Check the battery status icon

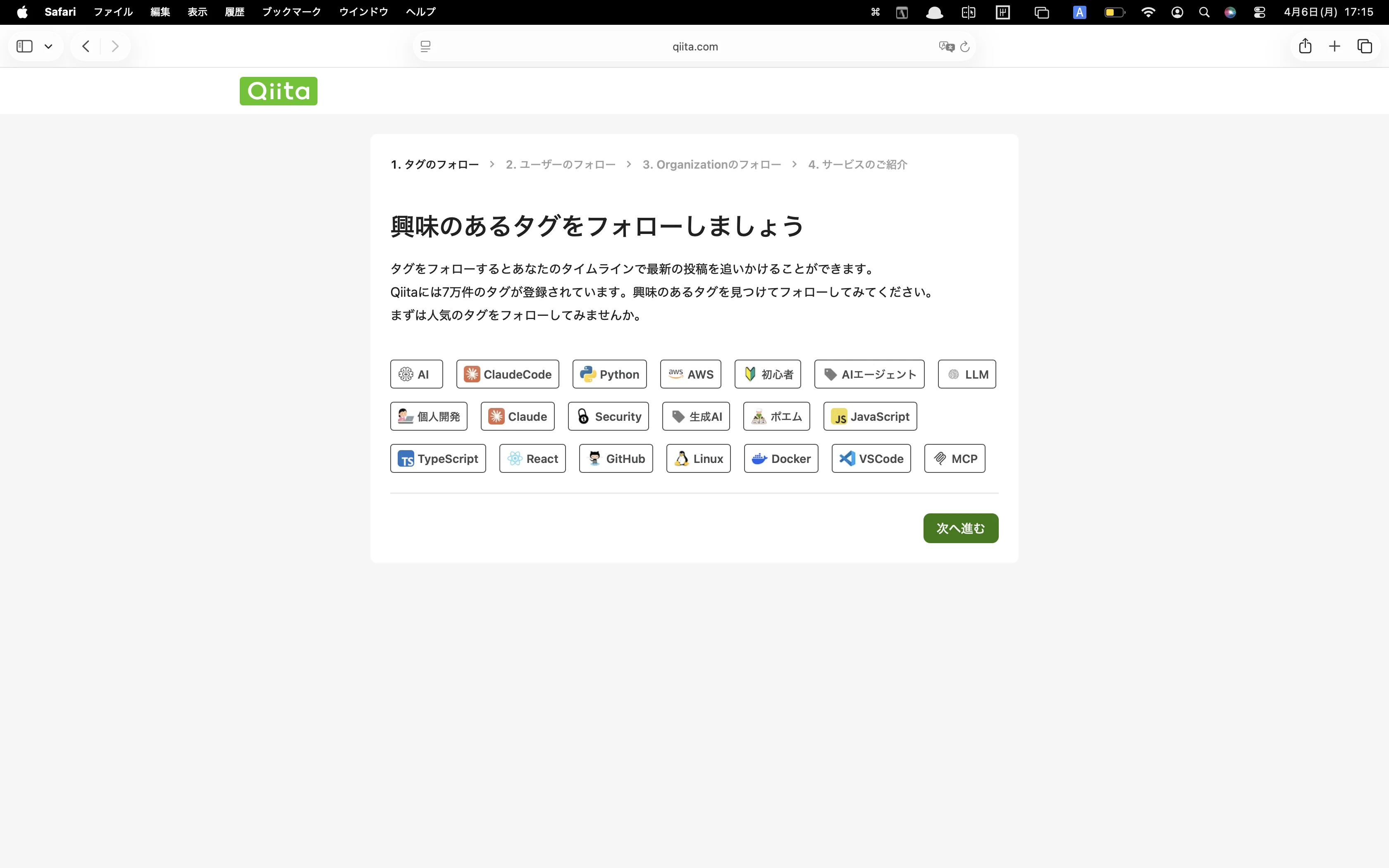click(1115, 12)
